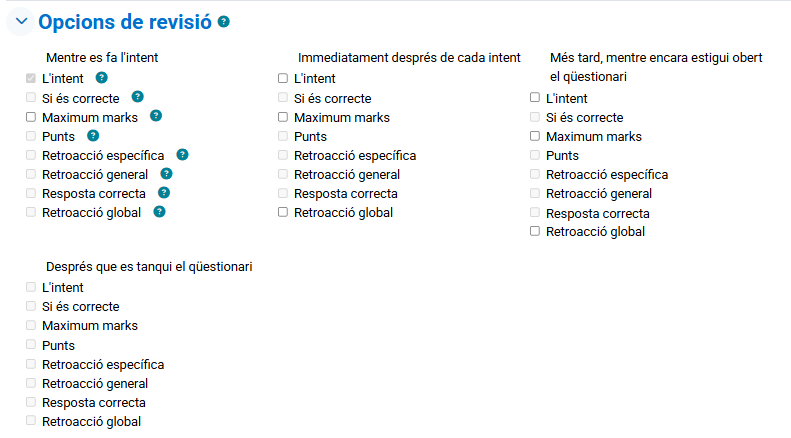Click Maximum marks checkbox under Després que es tanqui

point(31,326)
